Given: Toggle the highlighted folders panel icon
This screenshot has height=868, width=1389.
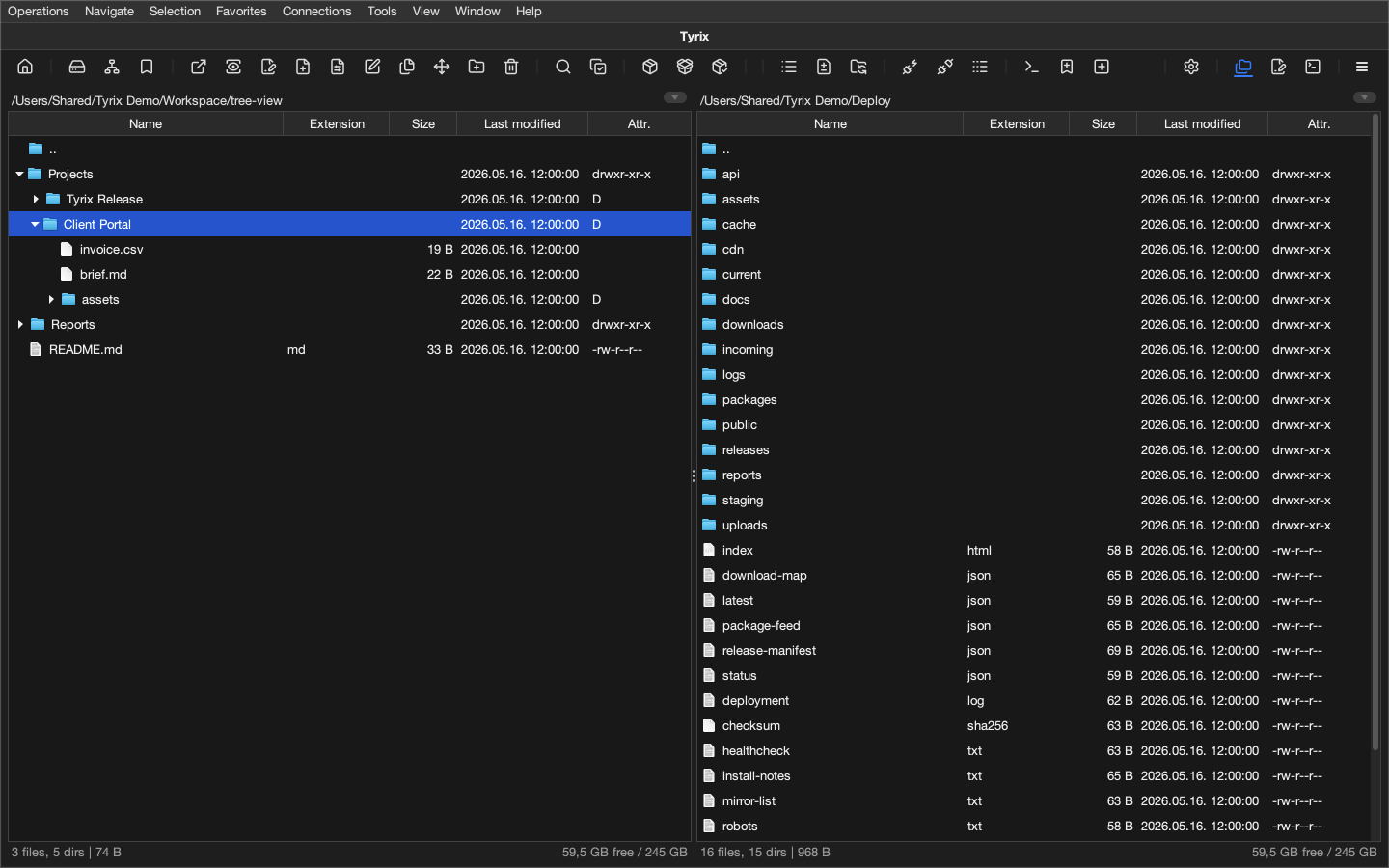Looking at the screenshot, I should pos(1243,67).
